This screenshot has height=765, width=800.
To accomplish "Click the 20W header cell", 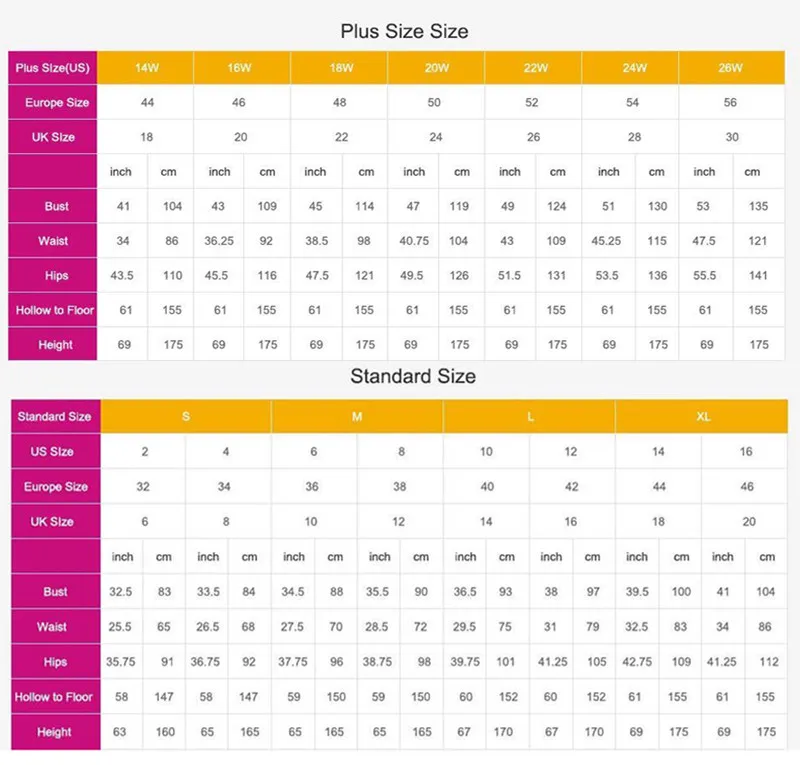I will (436, 68).
